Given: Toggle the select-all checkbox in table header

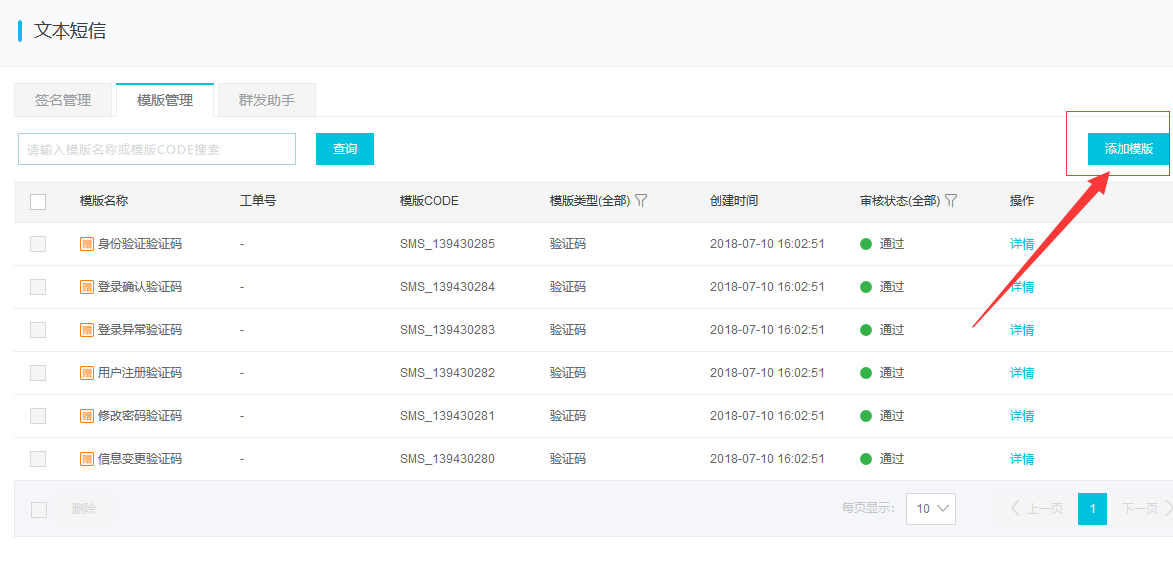Looking at the screenshot, I should point(38,202).
